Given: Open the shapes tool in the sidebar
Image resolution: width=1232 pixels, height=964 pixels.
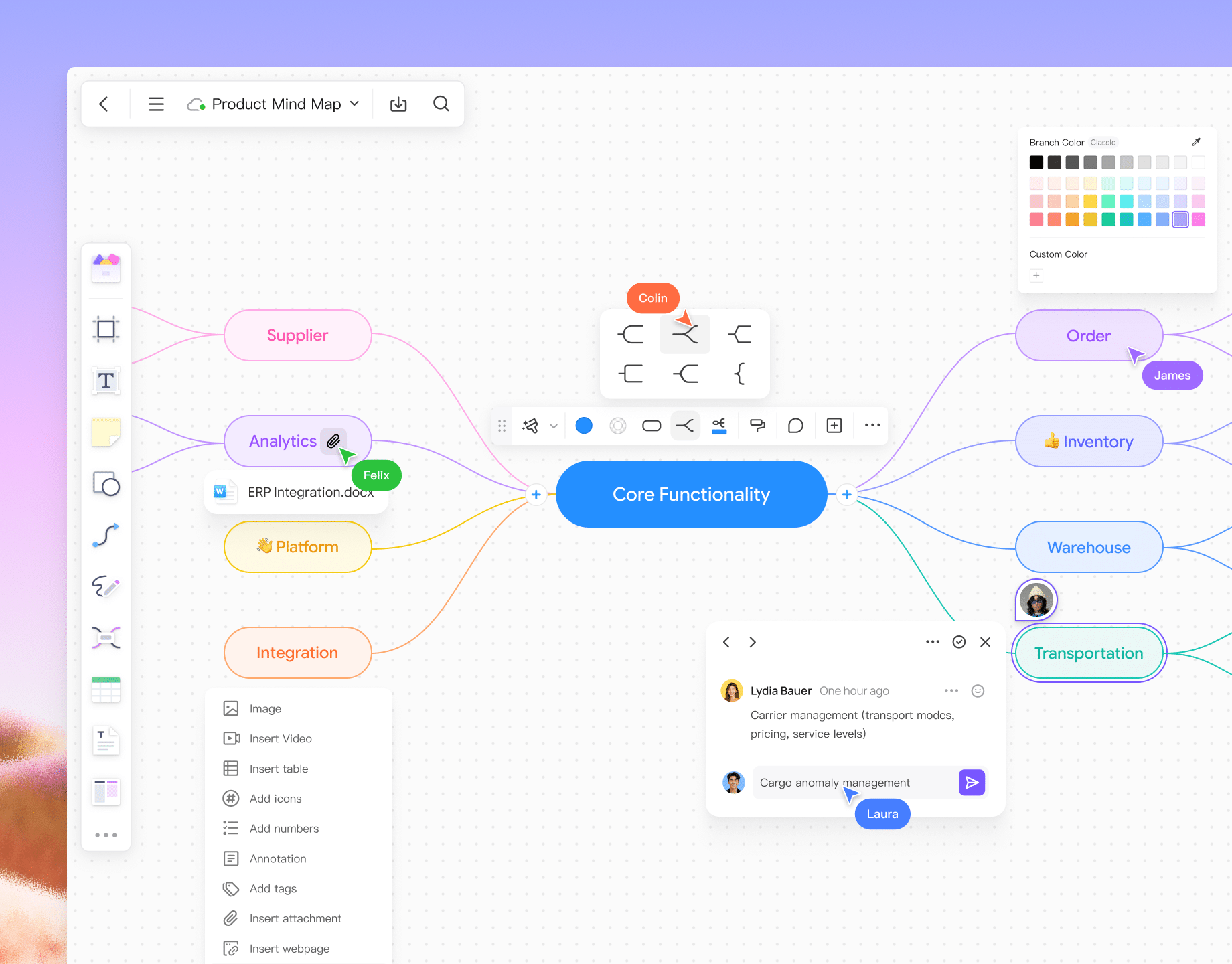Looking at the screenshot, I should pyautogui.click(x=106, y=484).
